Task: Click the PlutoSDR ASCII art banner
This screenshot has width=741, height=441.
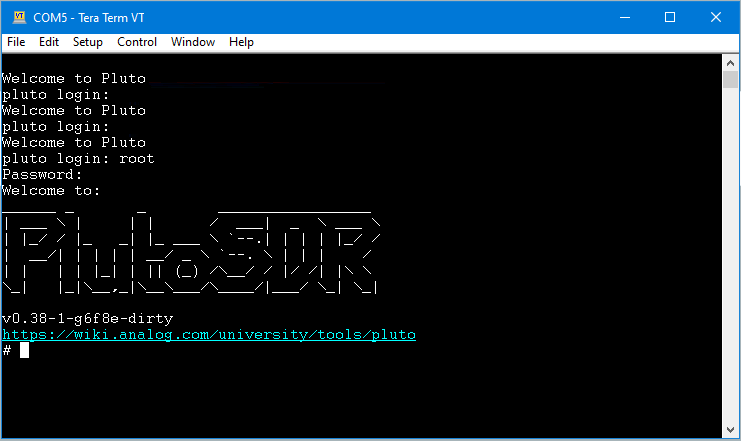Action: pyautogui.click(x=190, y=253)
